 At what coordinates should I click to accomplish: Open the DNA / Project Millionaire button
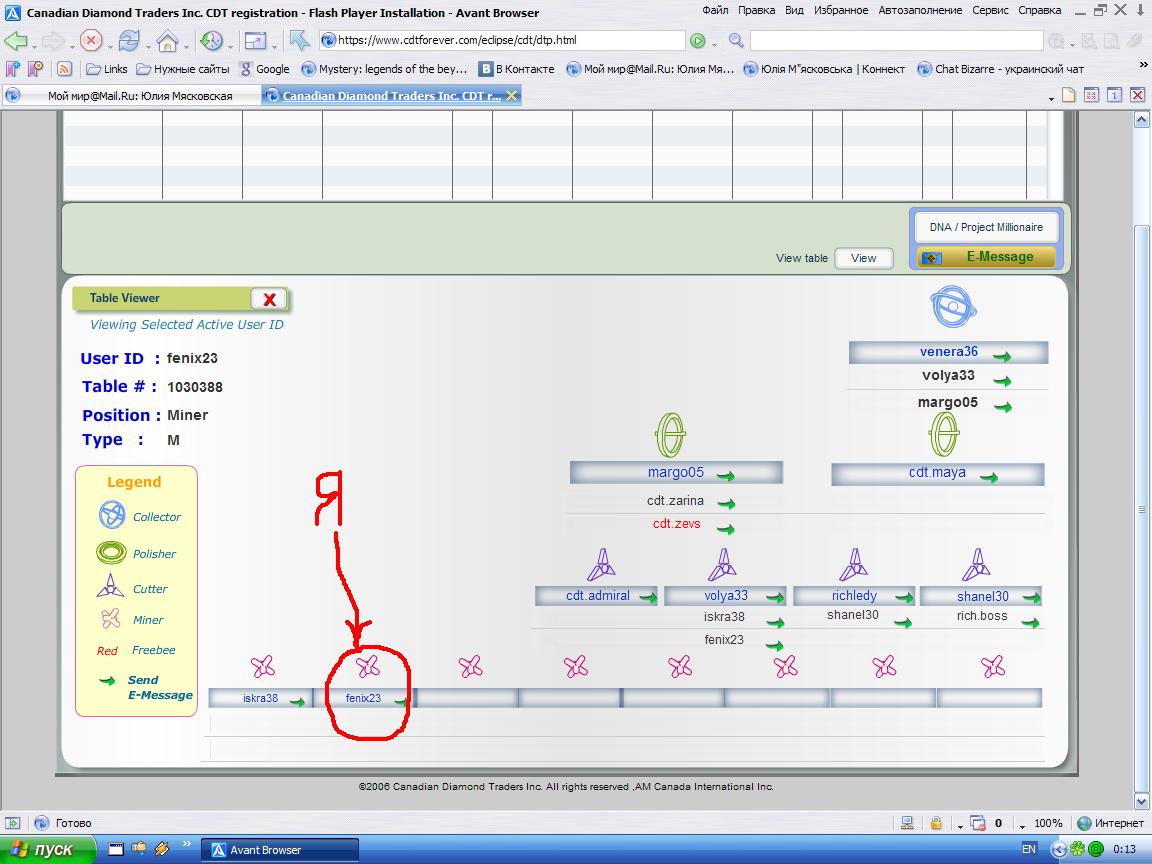coord(985,227)
